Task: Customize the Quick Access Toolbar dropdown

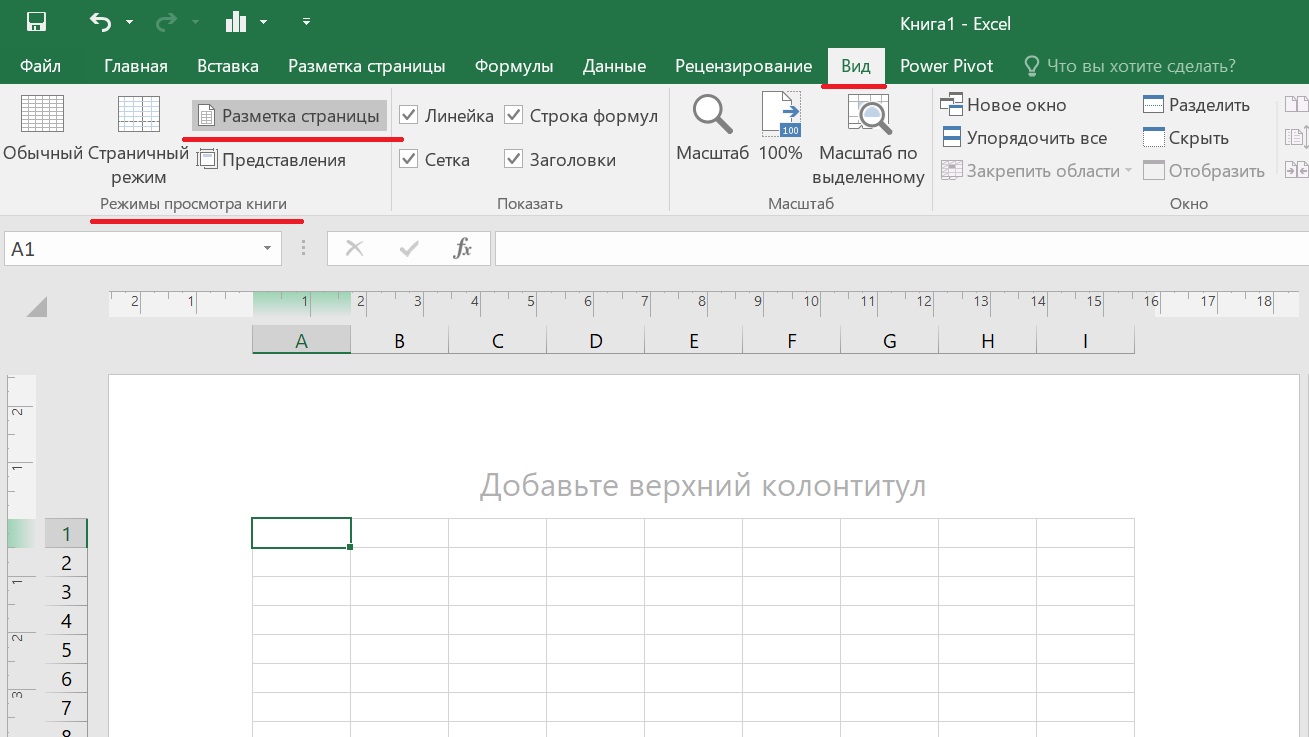Action: (x=306, y=21)
